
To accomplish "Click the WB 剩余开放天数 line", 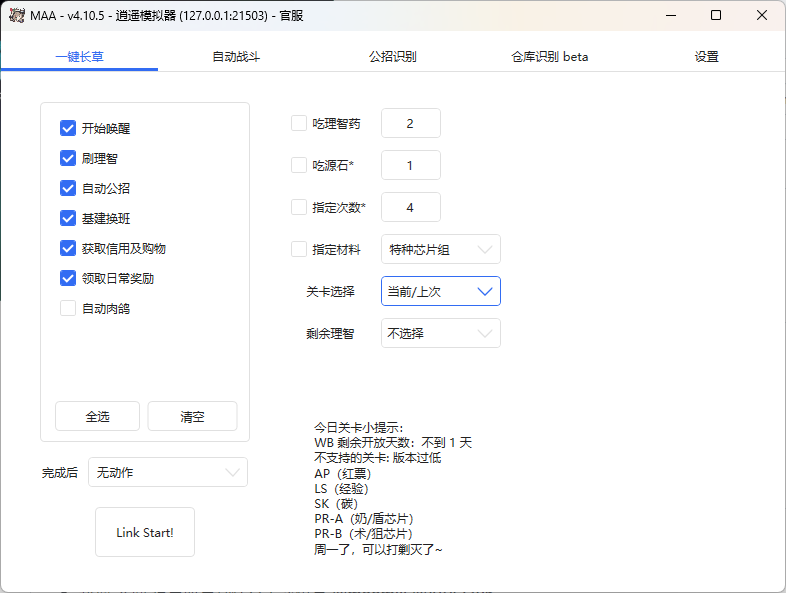I will (x=393, y=443).
